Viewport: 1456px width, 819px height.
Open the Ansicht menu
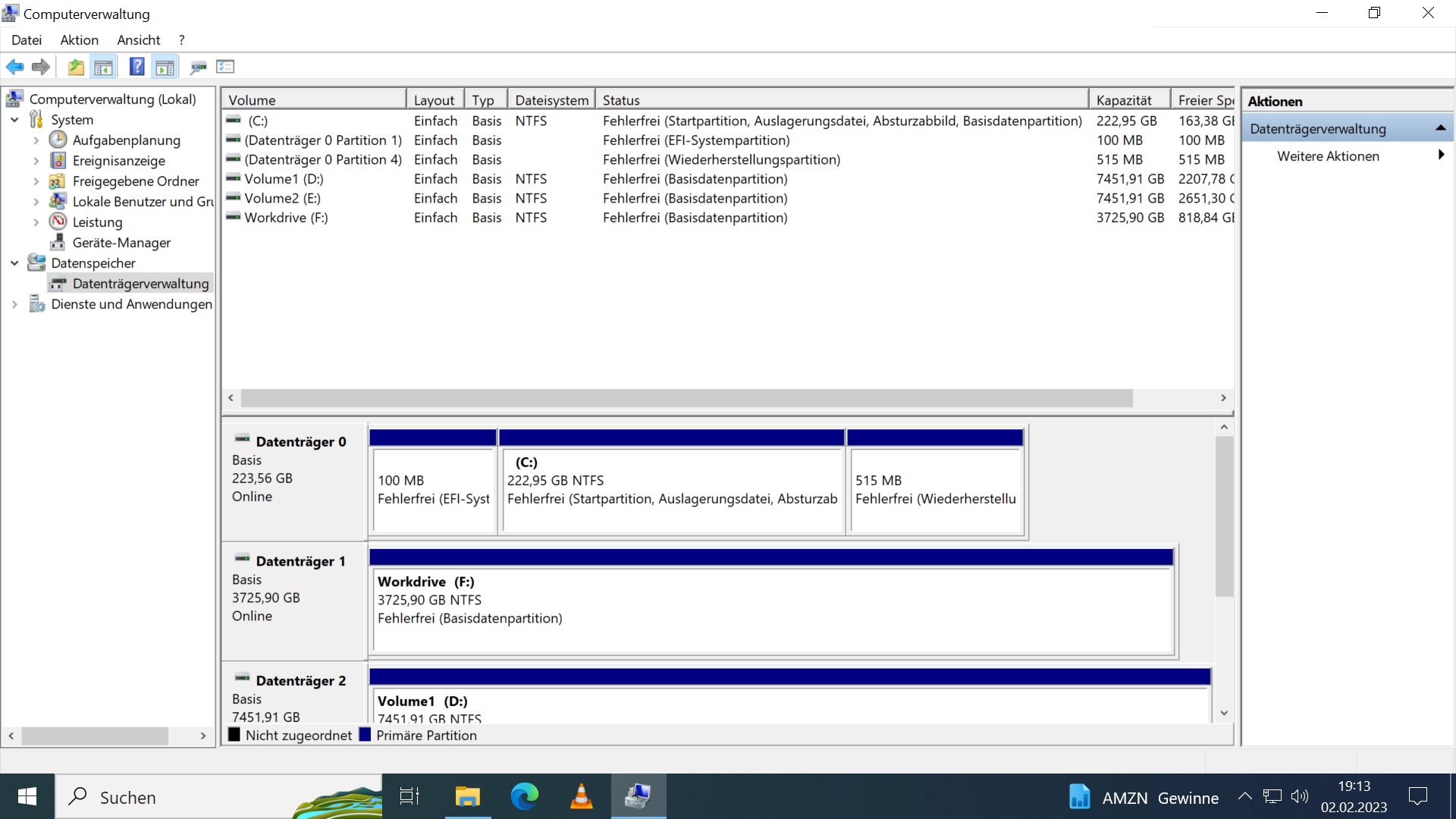(x=138, y=40)
